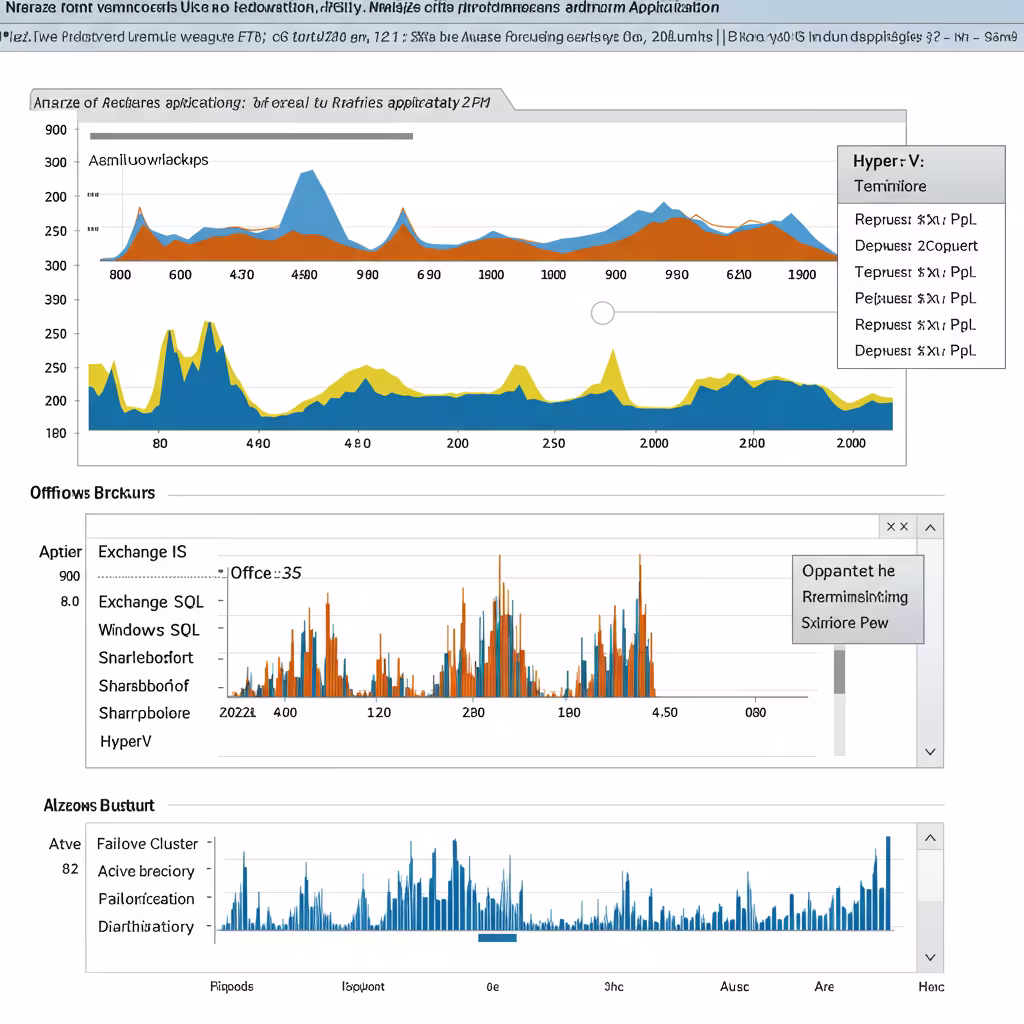Pick Windows SQL from the application list
The image size is (1024, 1024).
pyautogui.click(x=149, y=630)
